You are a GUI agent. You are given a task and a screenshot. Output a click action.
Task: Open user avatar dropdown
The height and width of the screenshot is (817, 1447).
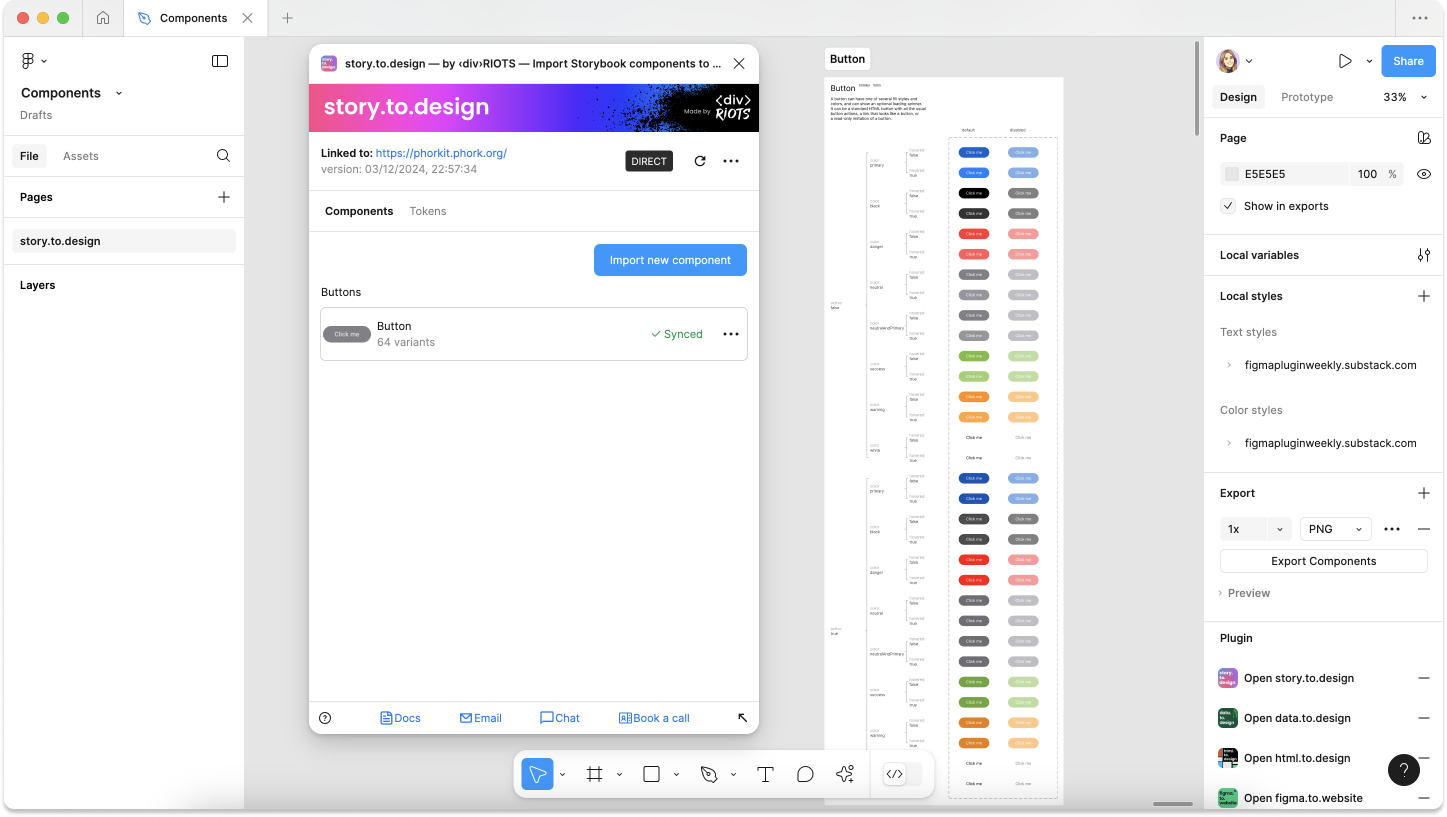tap(1250, 61)
